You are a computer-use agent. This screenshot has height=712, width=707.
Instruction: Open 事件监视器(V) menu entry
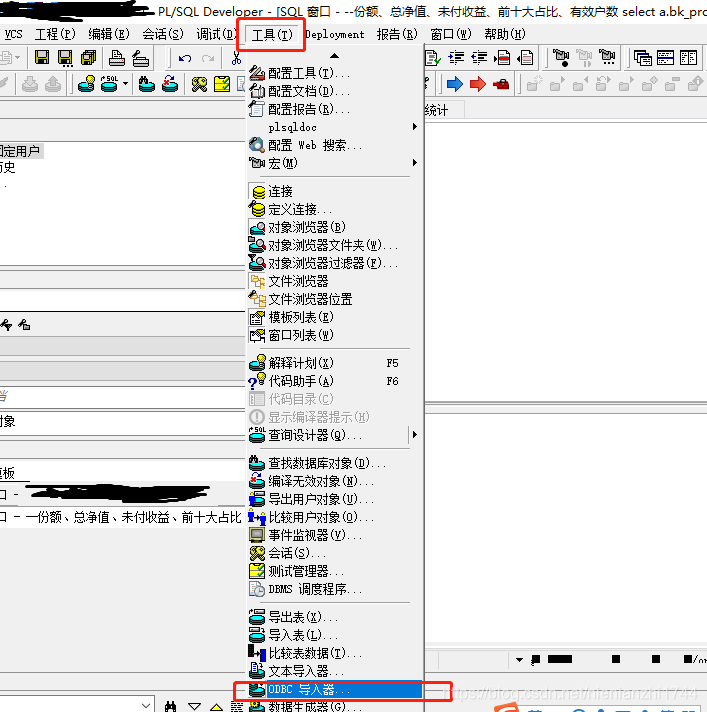click(335, 535)
